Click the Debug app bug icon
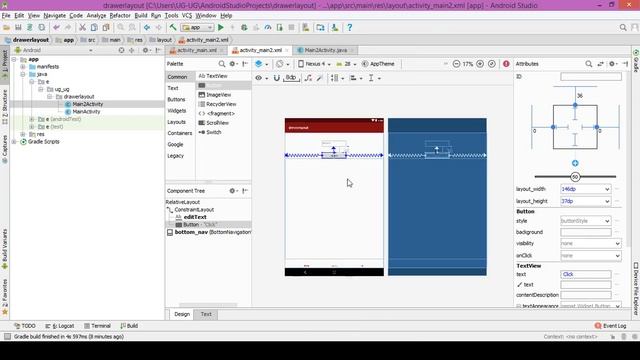This screenshot has width=640, height=360. (x=244, y=28)
